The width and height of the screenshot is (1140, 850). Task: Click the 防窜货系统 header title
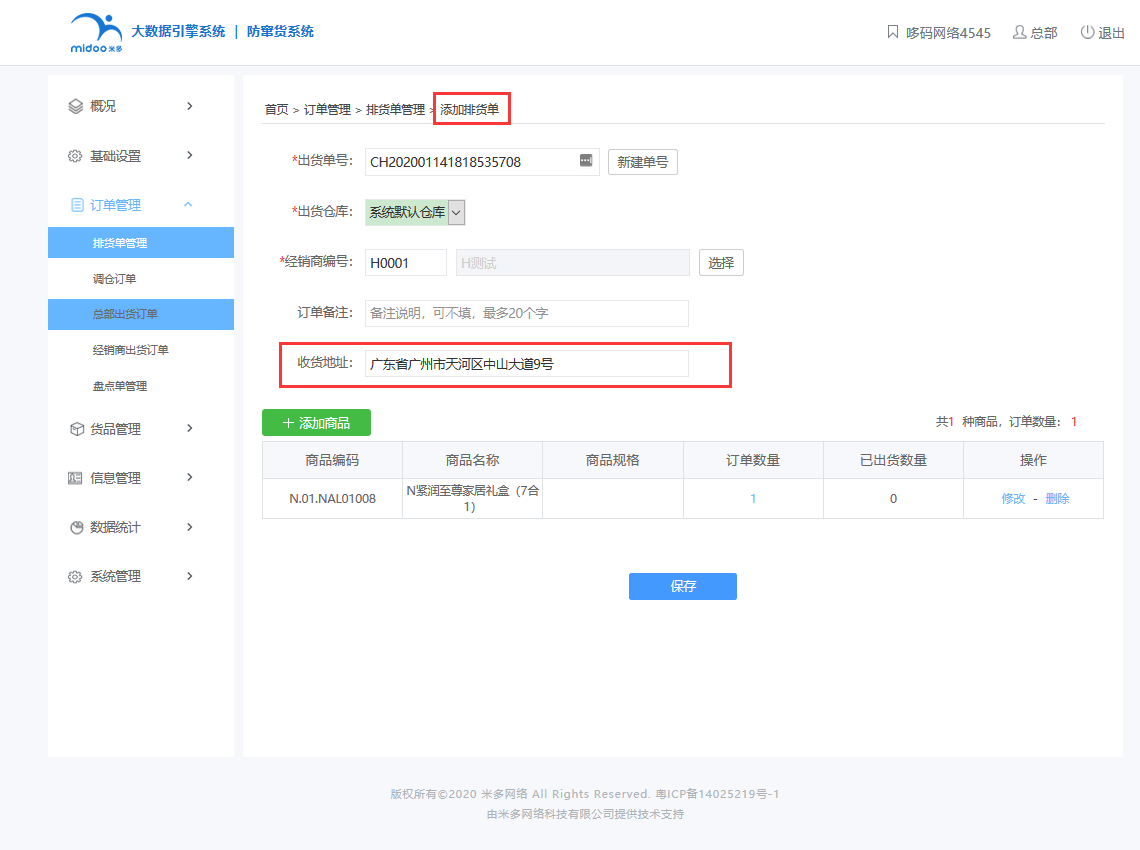coord(280,31)
